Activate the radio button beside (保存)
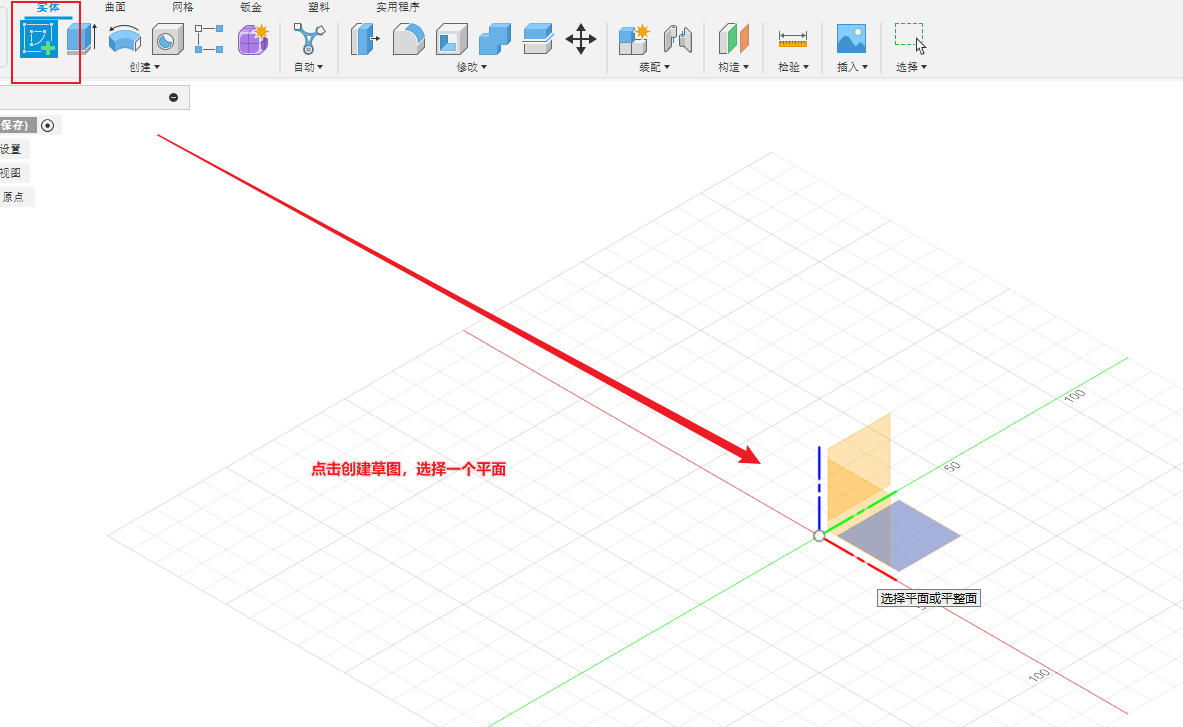 (48, 125)
